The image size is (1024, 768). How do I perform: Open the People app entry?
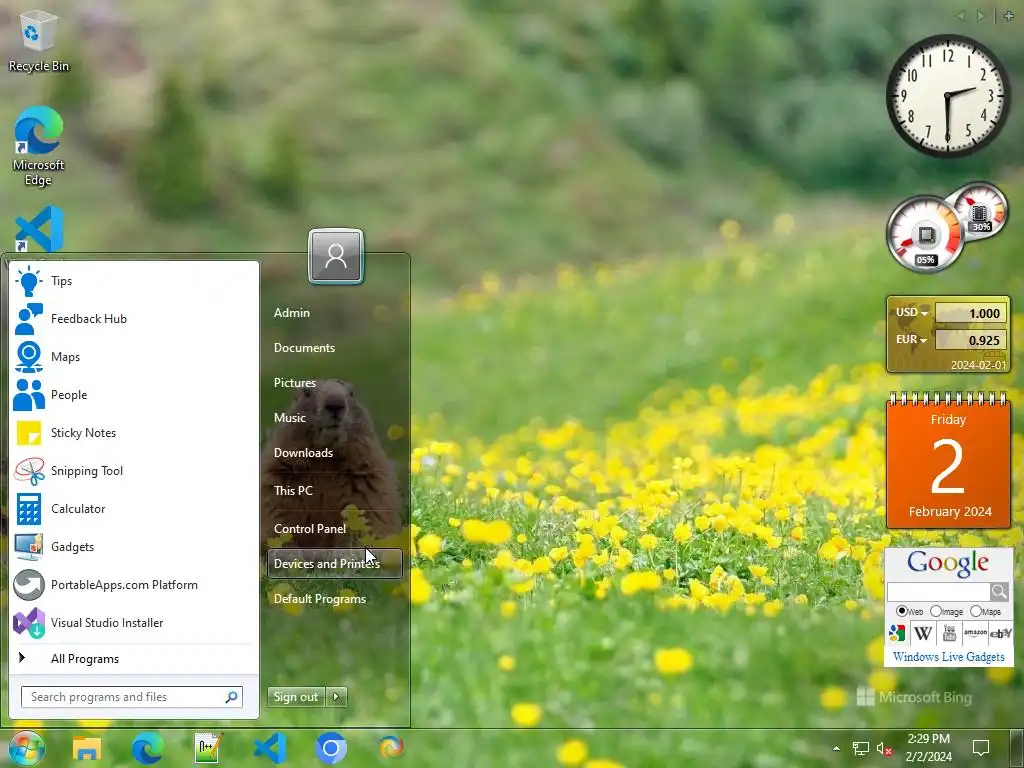pos(134,394)
